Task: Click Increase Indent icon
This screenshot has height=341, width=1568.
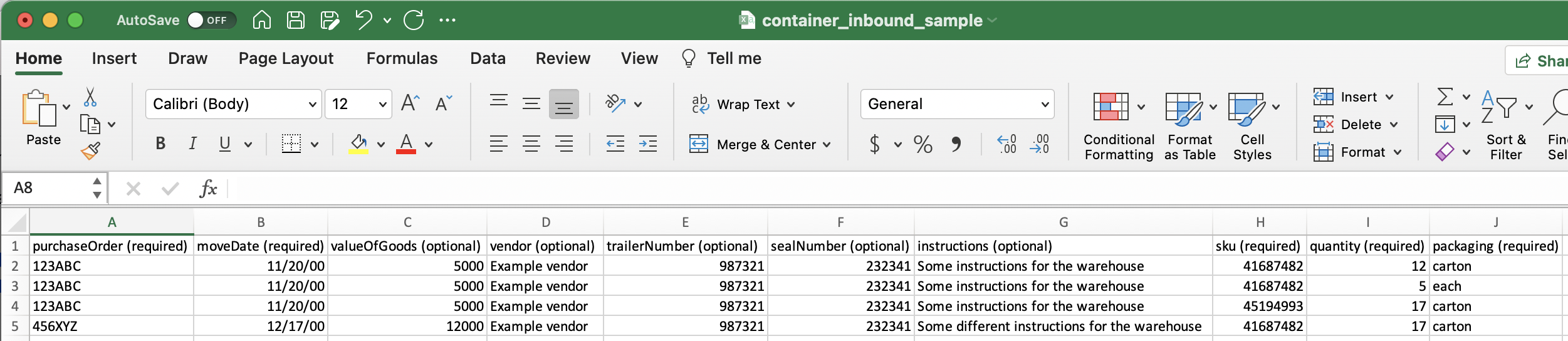Action: pyautogui.click(x=648, y=144)
